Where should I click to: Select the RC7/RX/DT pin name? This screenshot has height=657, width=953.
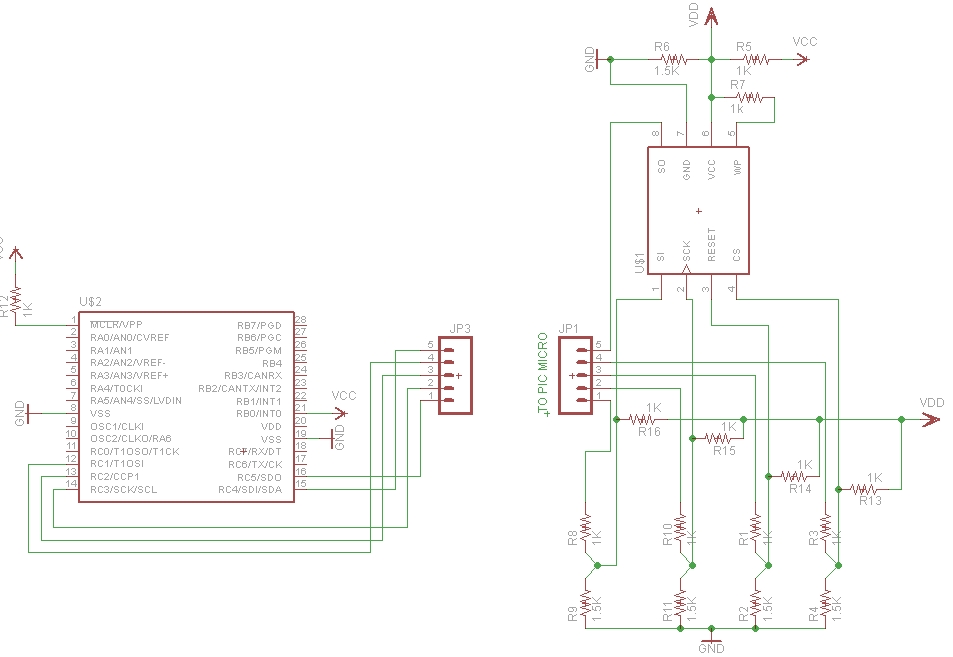click(255, 452)
